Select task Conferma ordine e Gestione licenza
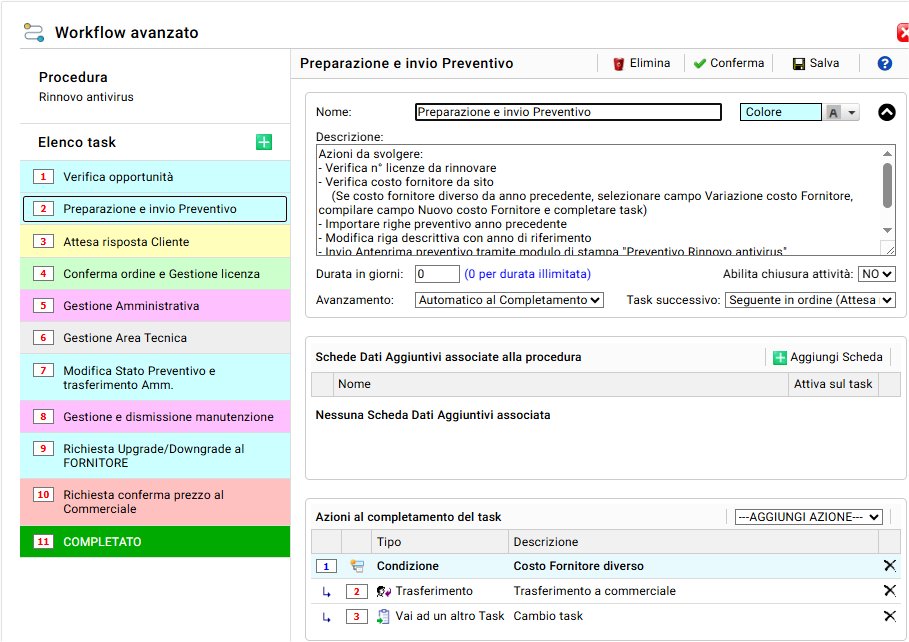Screen dimensions: 909x642 [155, 274]
